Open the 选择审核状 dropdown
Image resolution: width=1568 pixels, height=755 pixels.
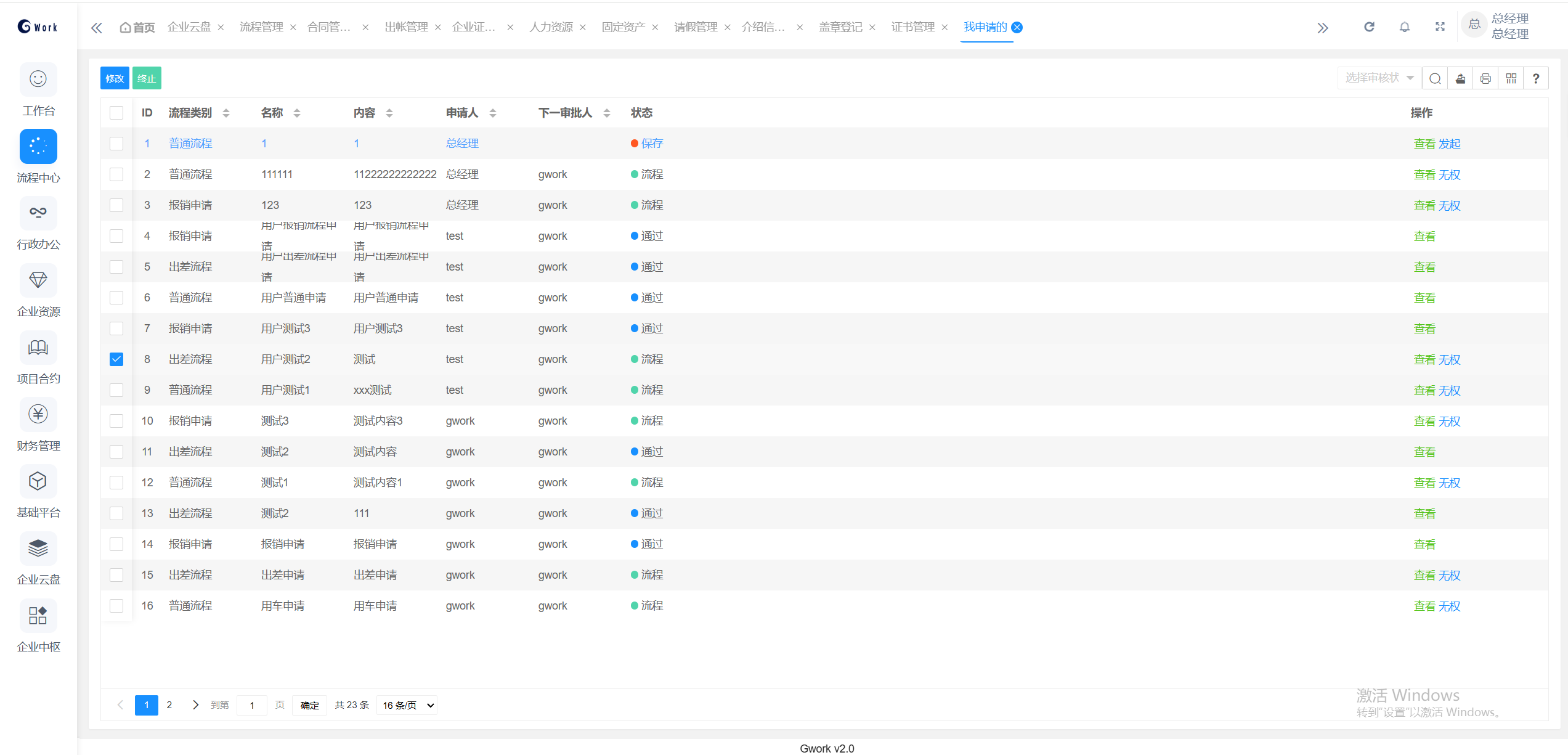pos(1379,78)
